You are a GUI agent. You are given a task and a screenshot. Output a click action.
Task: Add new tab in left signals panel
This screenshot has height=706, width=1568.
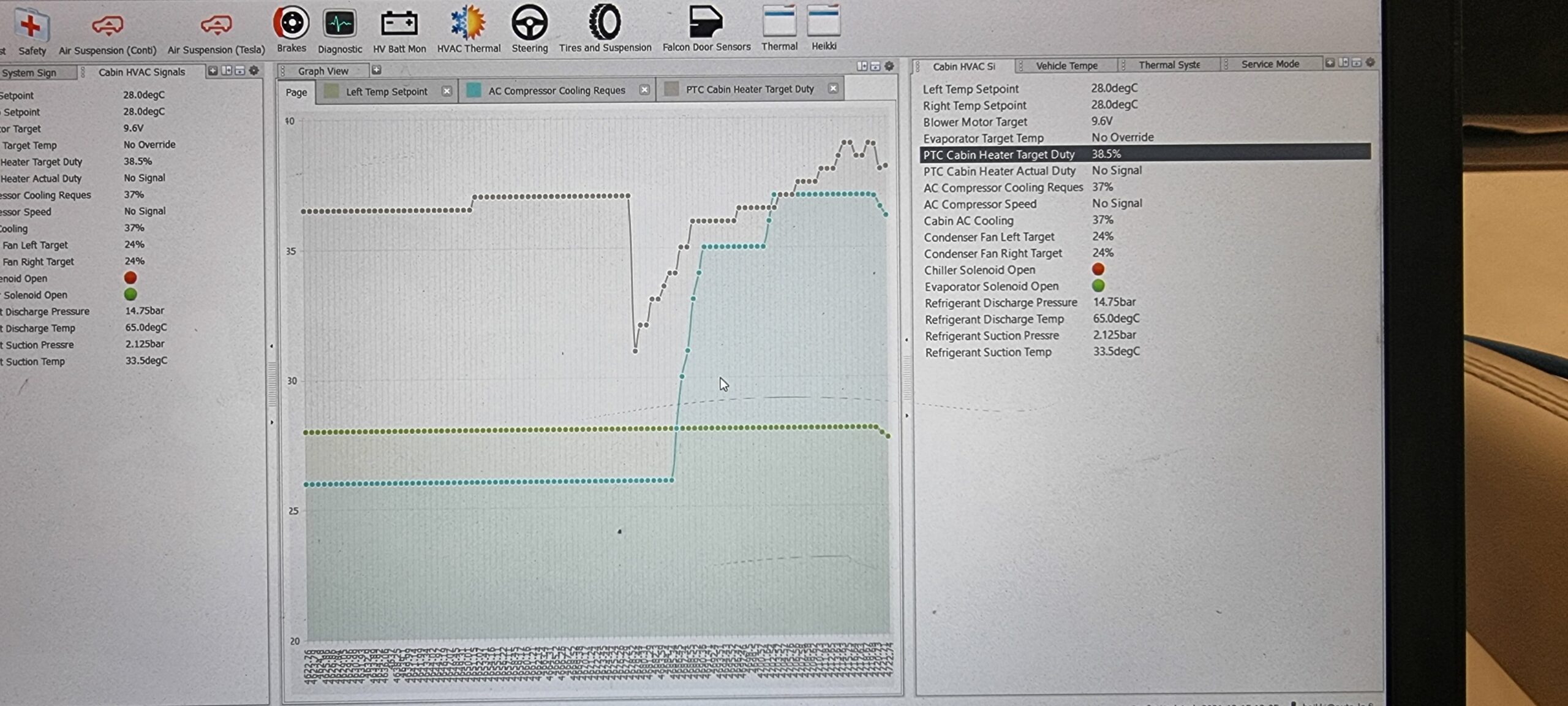pyautogui.click(x=213, y=71)
